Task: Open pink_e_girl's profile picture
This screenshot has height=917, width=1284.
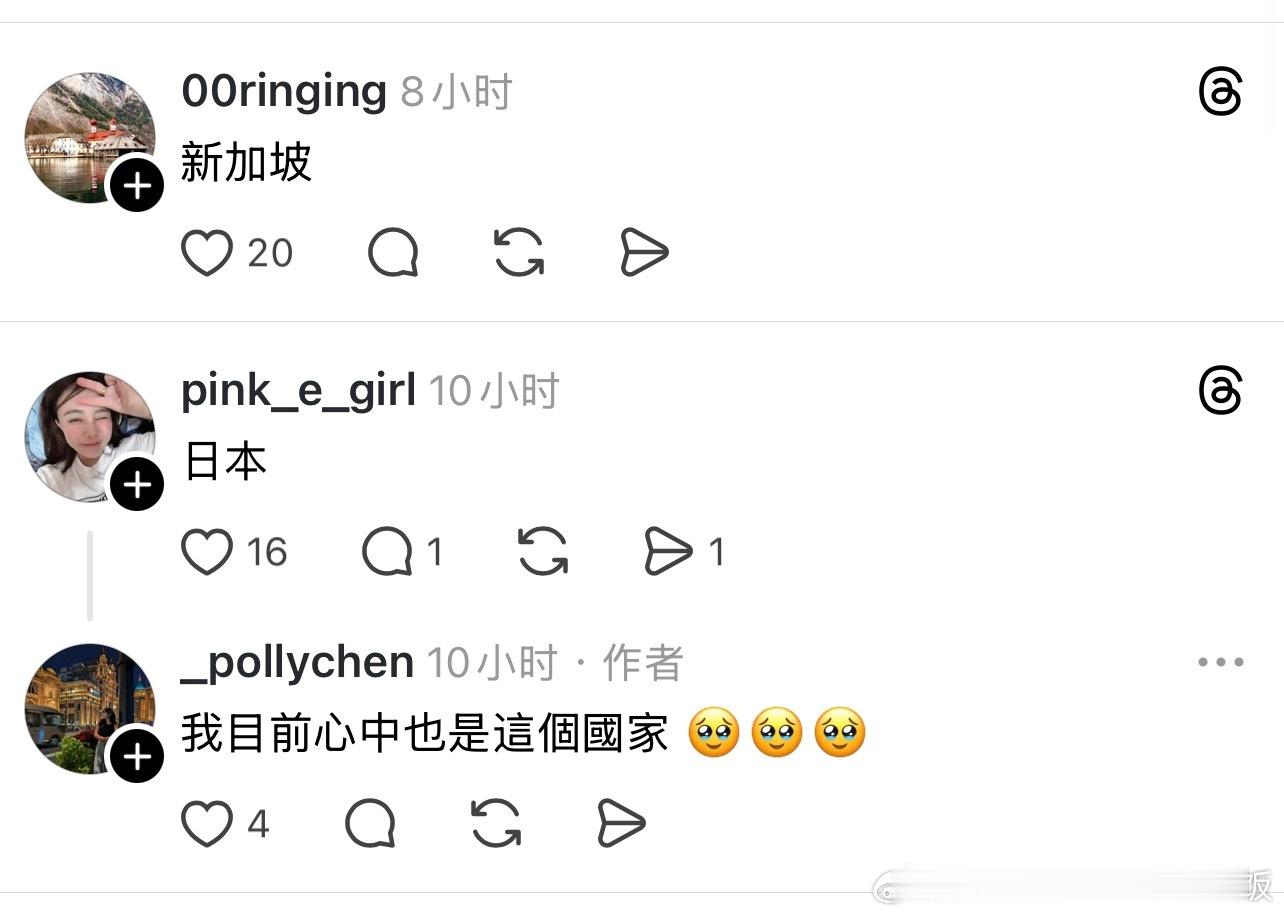Action: click(89, 437)
